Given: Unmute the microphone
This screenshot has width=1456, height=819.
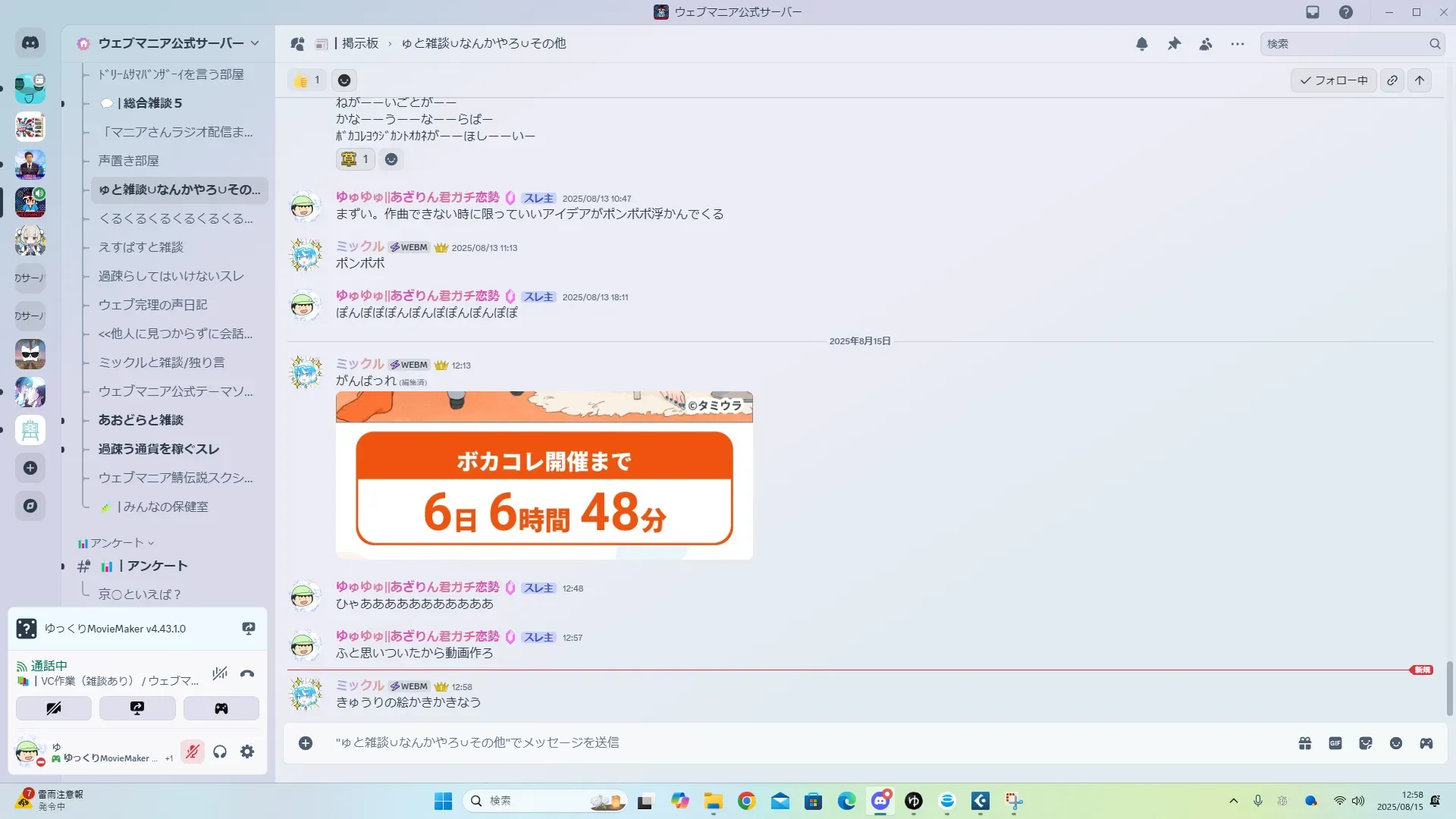Looking at the screenshot, I should point(193,752).
